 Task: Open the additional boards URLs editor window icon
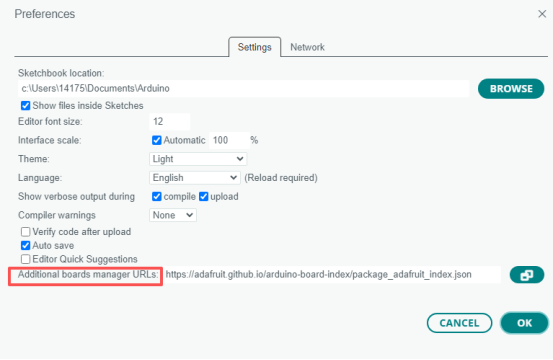[527, 275]
